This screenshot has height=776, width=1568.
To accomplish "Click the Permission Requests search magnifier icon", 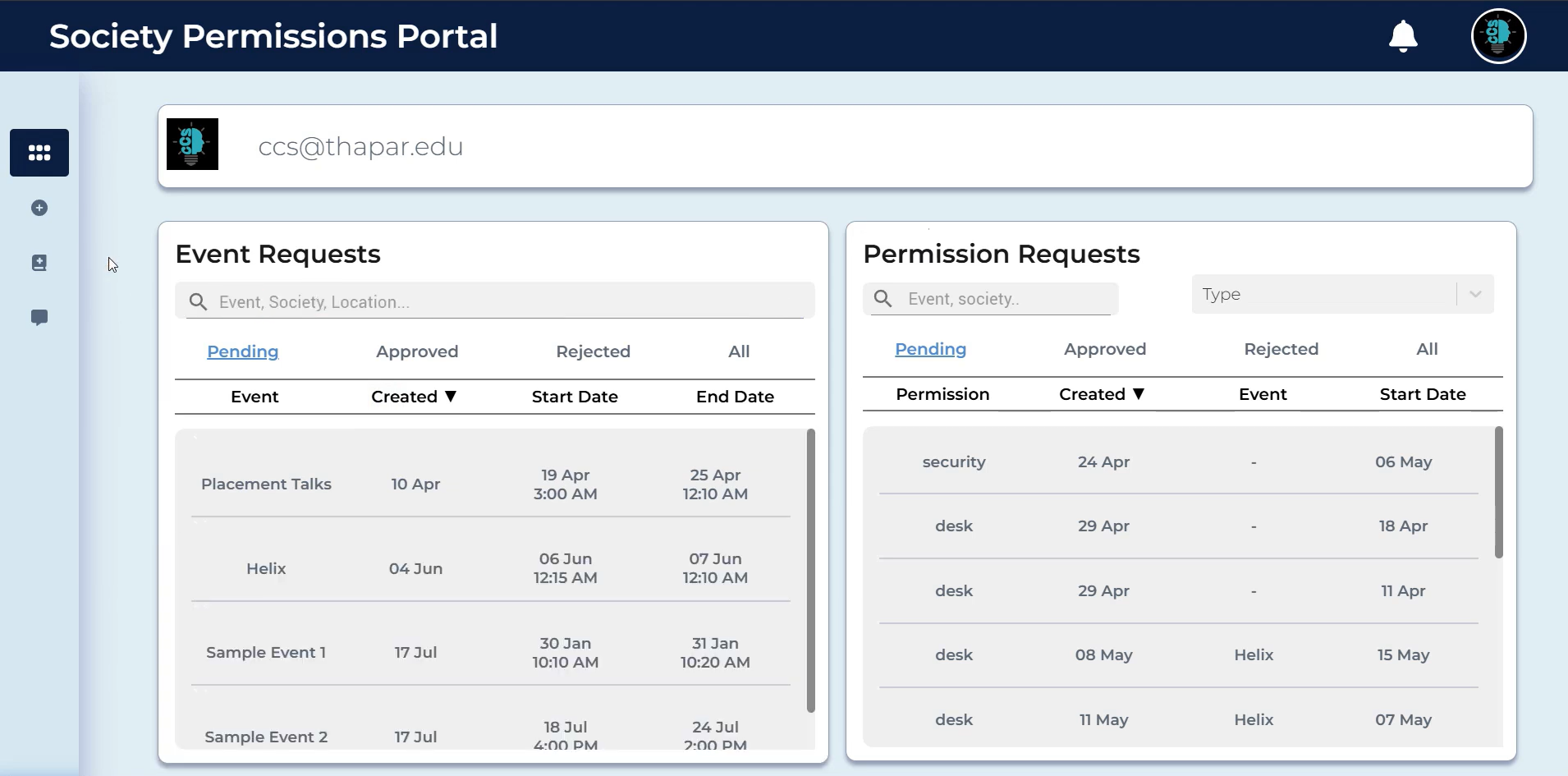I will pyautogui.click(x=883, y=299).
